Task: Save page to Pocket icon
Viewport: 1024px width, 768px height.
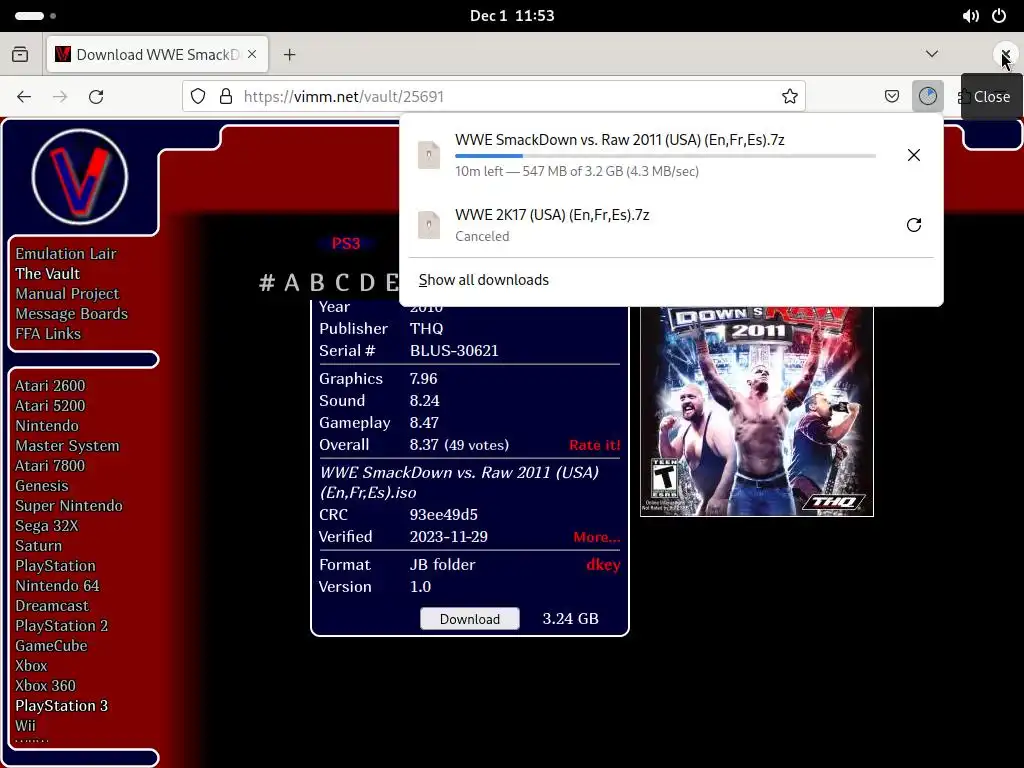Action: coord(891,97)
